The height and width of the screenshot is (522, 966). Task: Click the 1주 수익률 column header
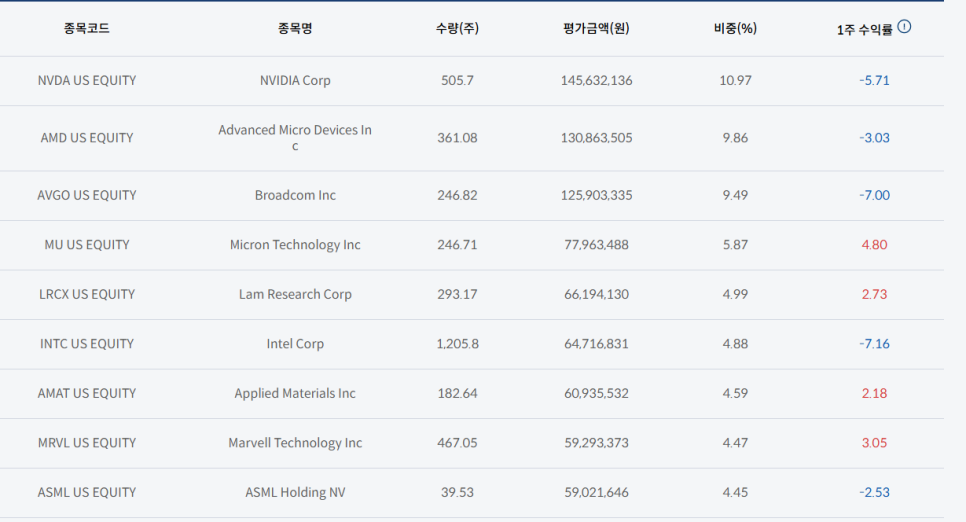(864, 29)
